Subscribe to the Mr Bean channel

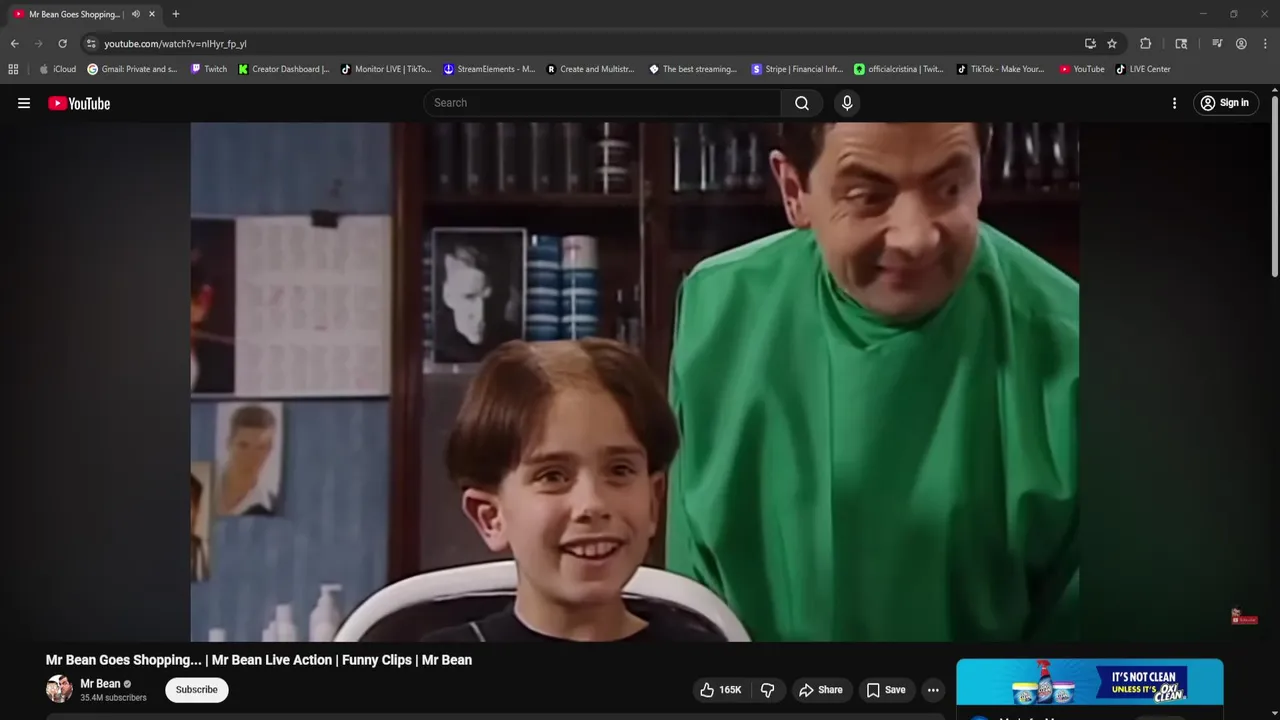pyautogui.click(x=197, y=690)
